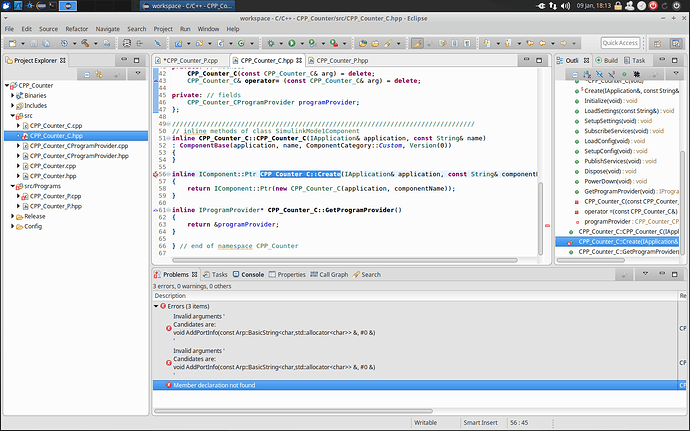
Task: Click the Save All toolbar icon
Action: [46, 43]
